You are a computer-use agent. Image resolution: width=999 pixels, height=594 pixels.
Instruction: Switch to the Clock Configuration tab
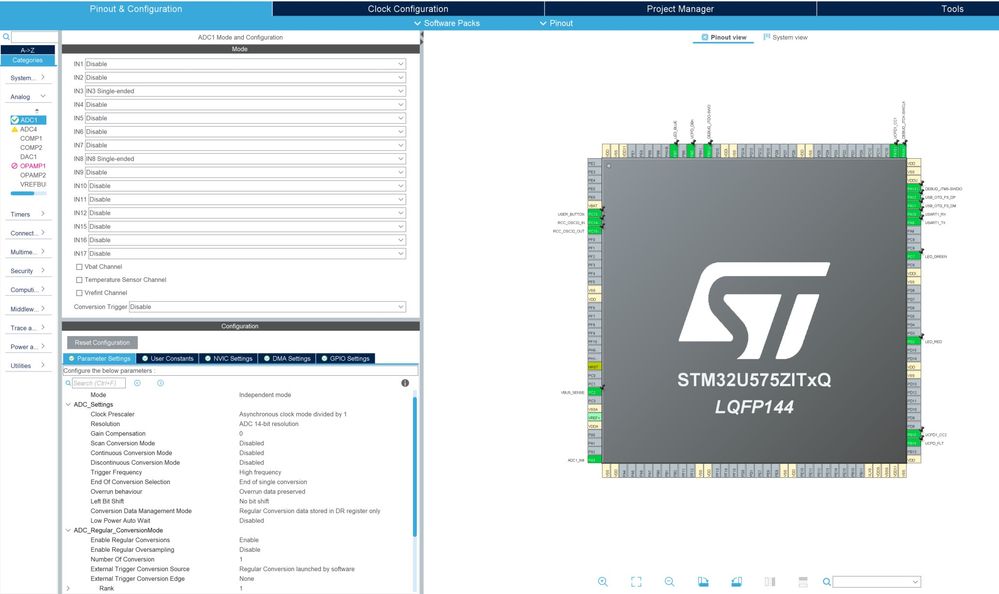coord(408,9)
